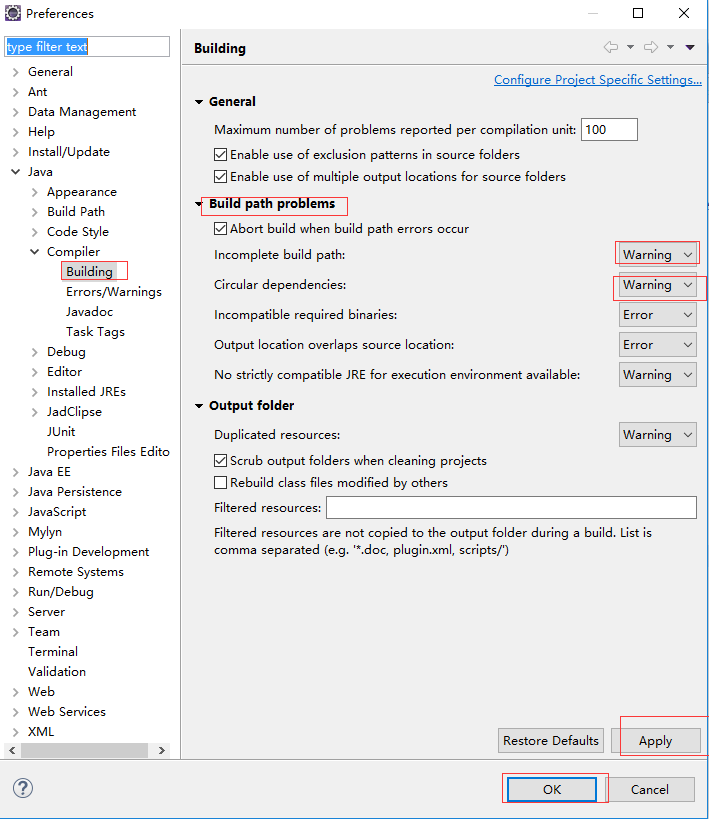Open the view menu triangle icon
Screen dimensions: 709x819
690,48
